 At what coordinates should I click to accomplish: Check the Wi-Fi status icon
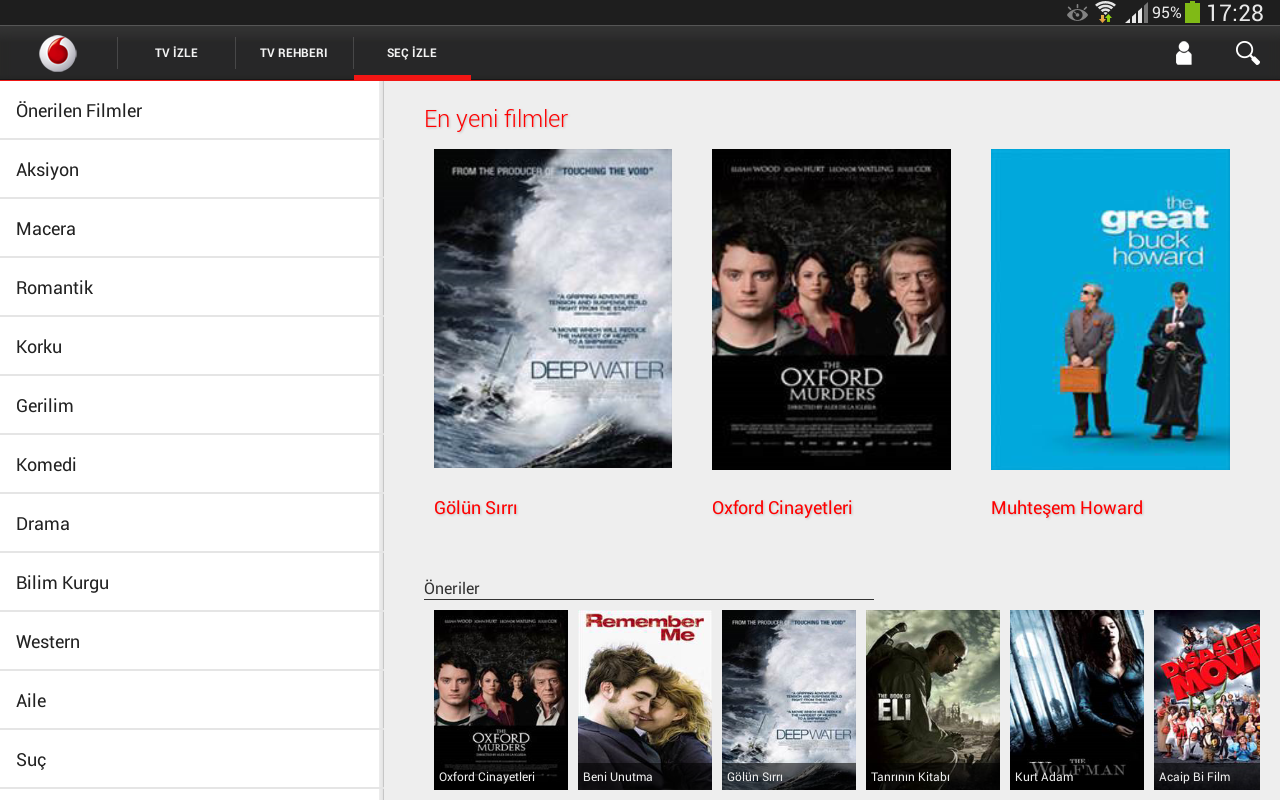tap(1105, 13)
